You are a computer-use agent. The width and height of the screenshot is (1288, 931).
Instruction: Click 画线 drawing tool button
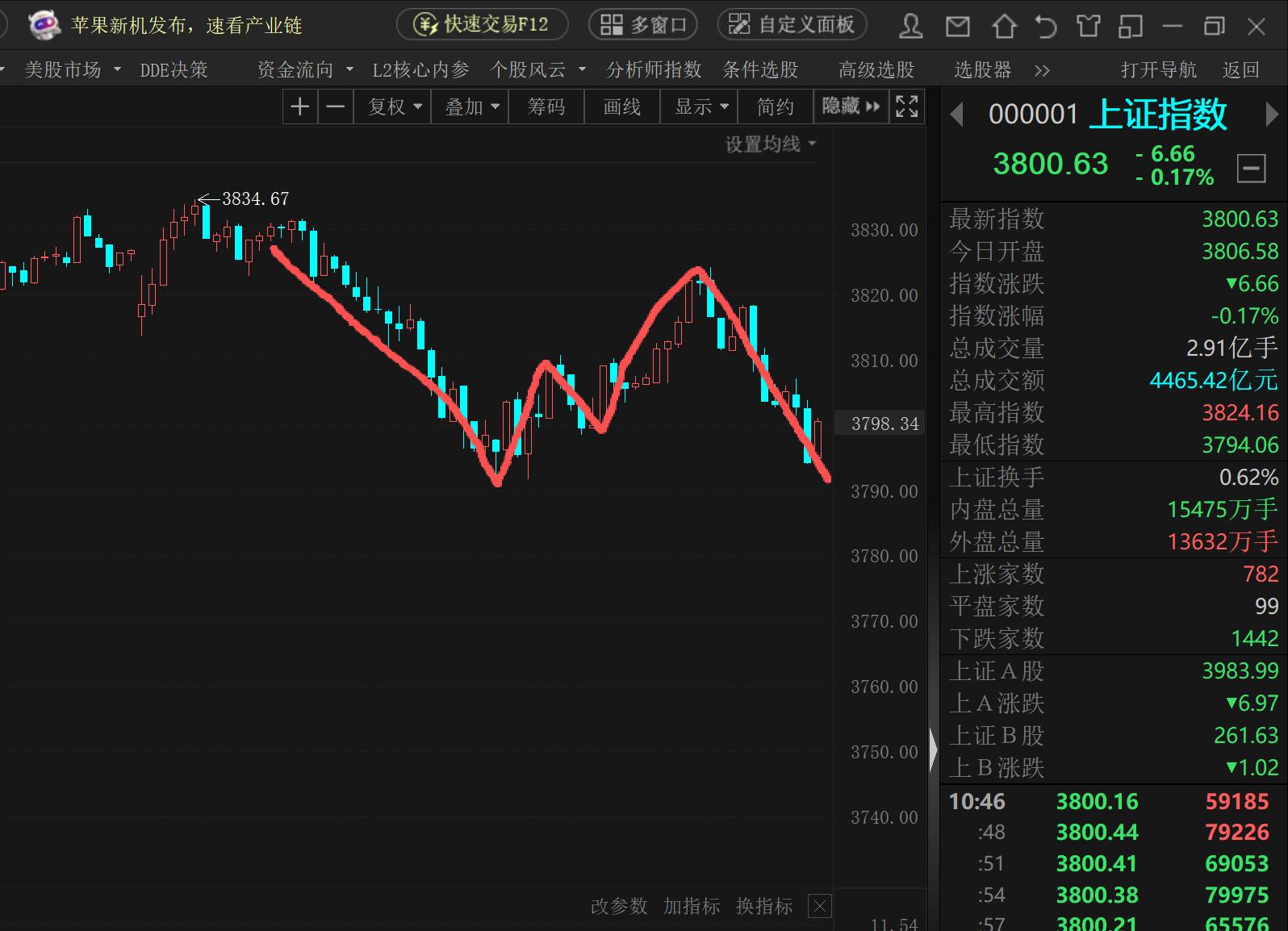pyautogui.click(x=622, y=106)
